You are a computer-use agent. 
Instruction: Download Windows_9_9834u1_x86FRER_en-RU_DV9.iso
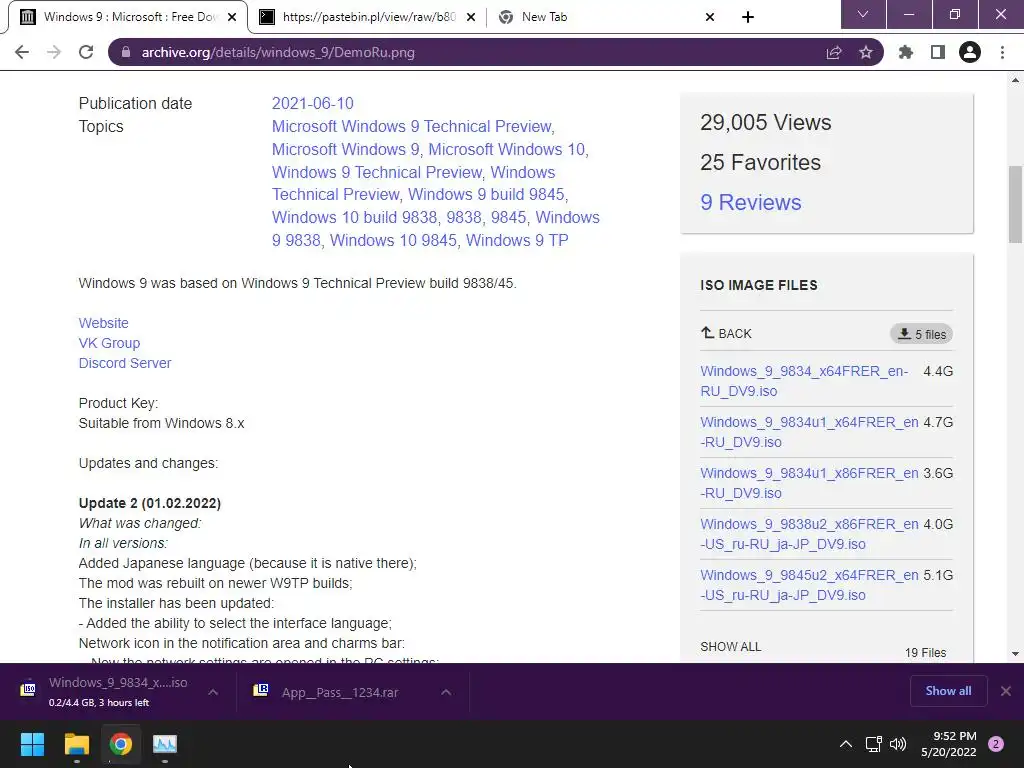[x=809, y=483]
